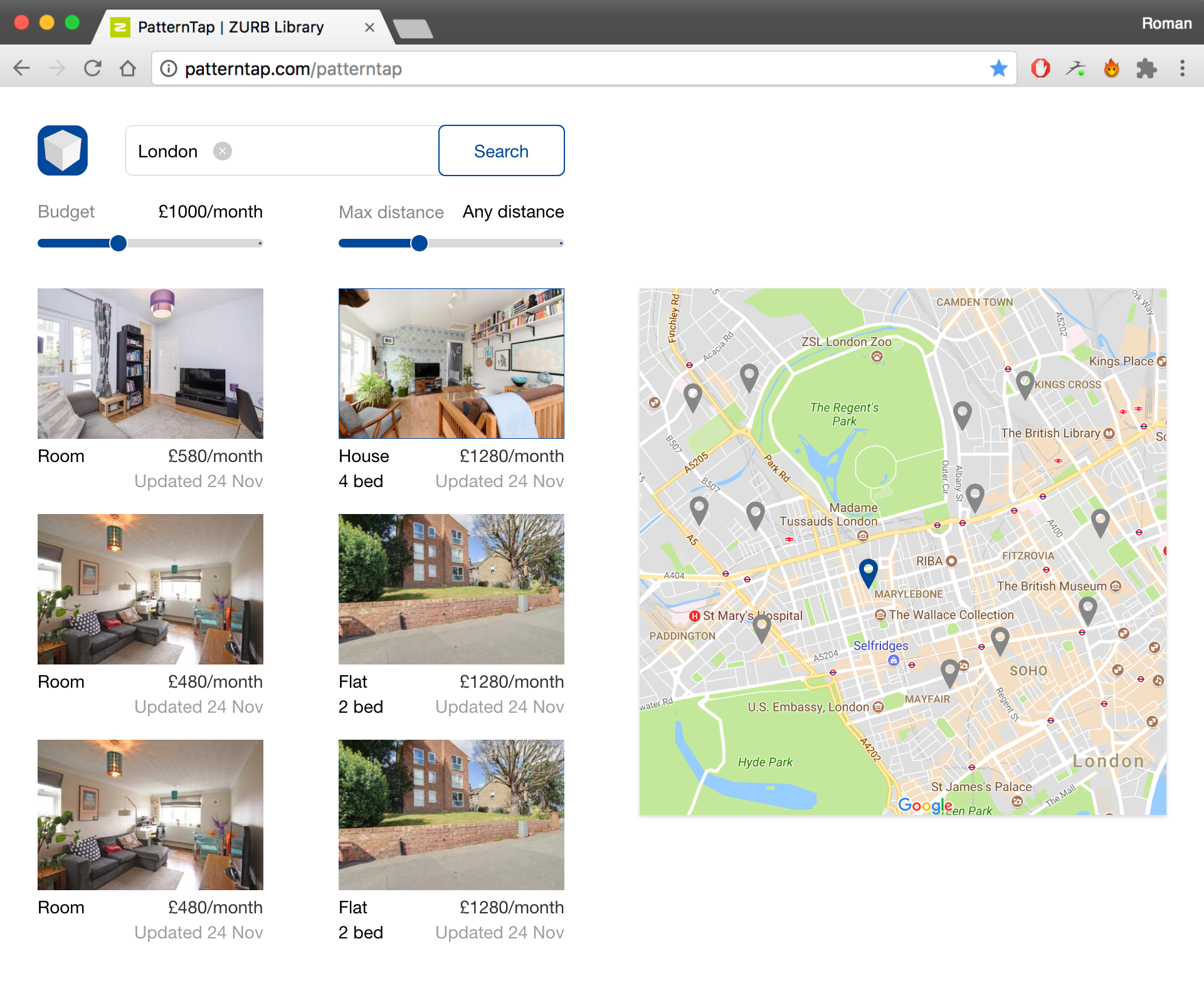This screenshot has height=1003, width=1204.
Task: Click the Budget slider handle
Action: (x=118, y=243)
